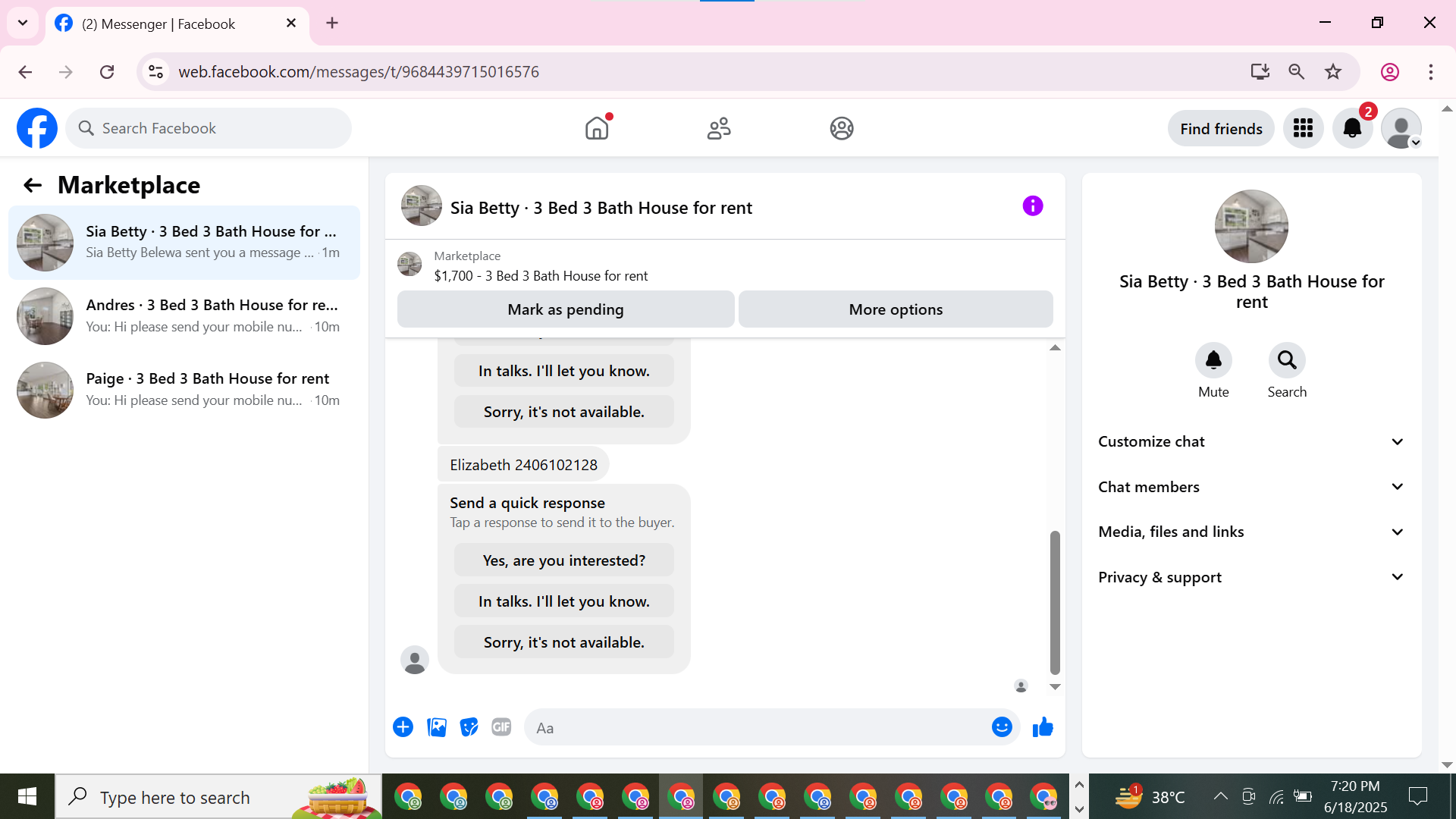Bookmark this tab with the star
The height and width of the screenshot is (819, 1456).
click(x=1333, y=72)
